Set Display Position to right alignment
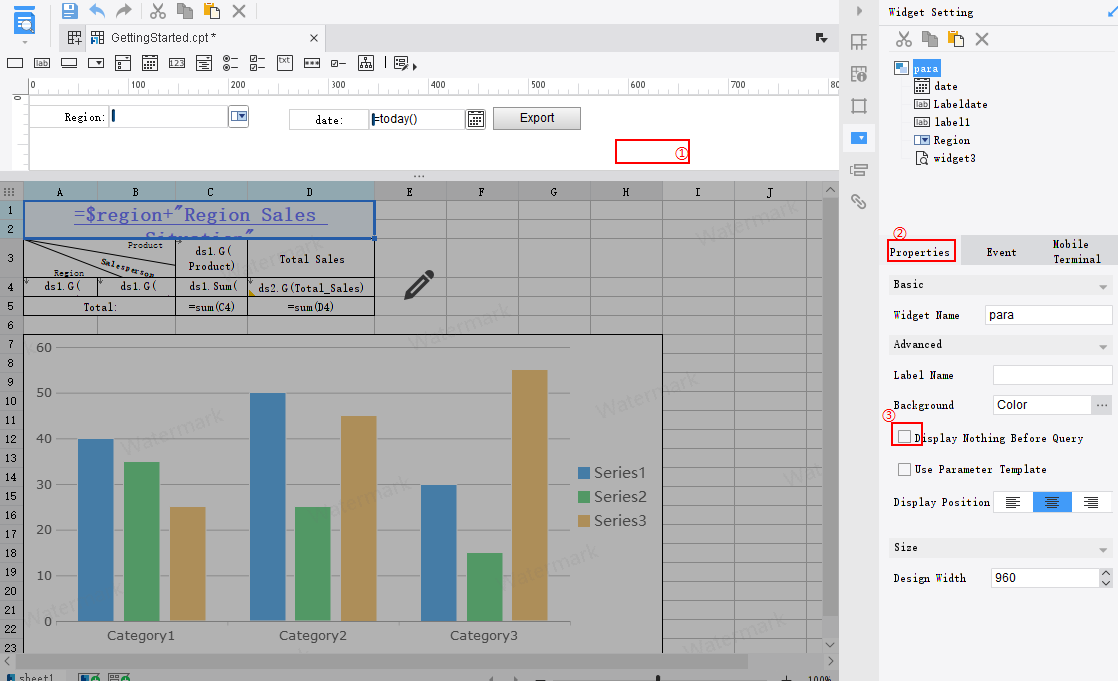Screen dimensions: 1118x681 1091,502
